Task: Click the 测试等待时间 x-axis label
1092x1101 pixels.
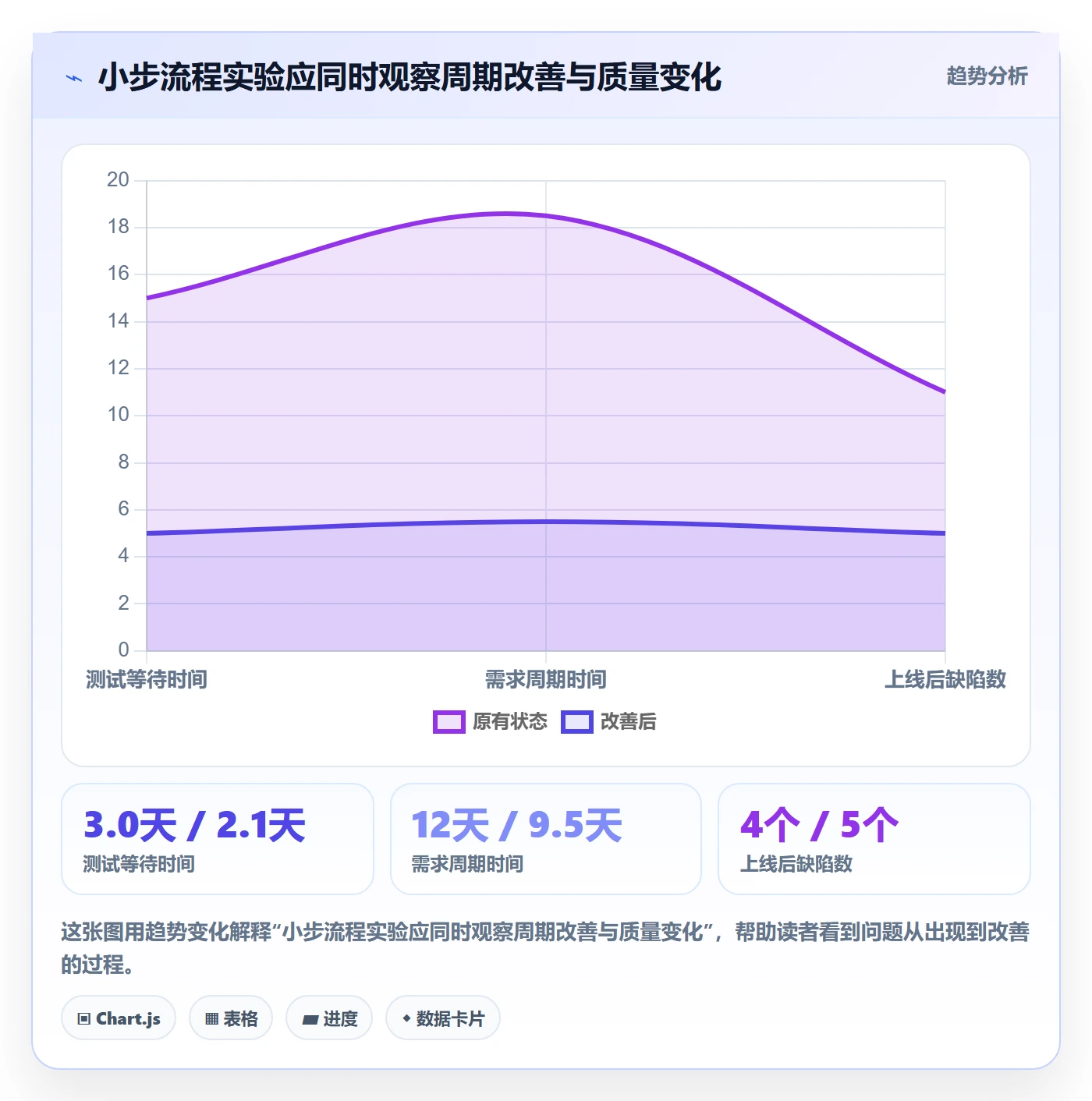Action: [147, 680]
